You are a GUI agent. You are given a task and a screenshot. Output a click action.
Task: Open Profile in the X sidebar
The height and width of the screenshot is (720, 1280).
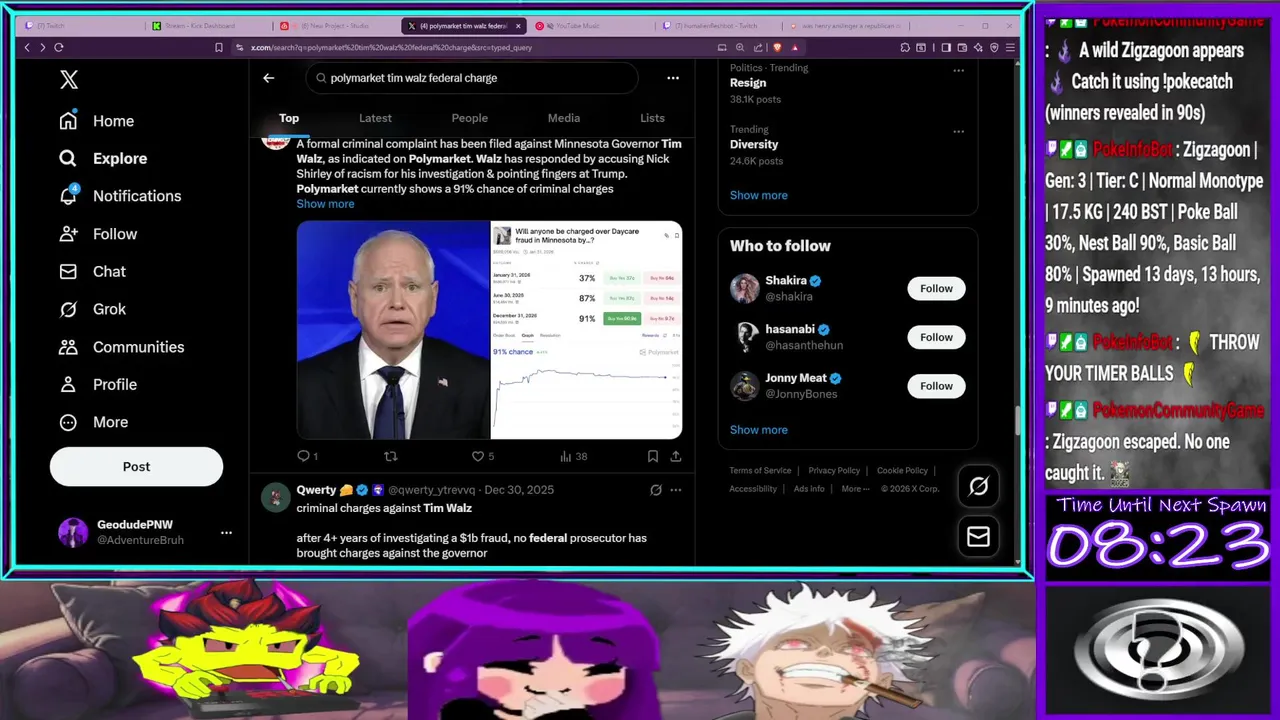tap(98, 384)
